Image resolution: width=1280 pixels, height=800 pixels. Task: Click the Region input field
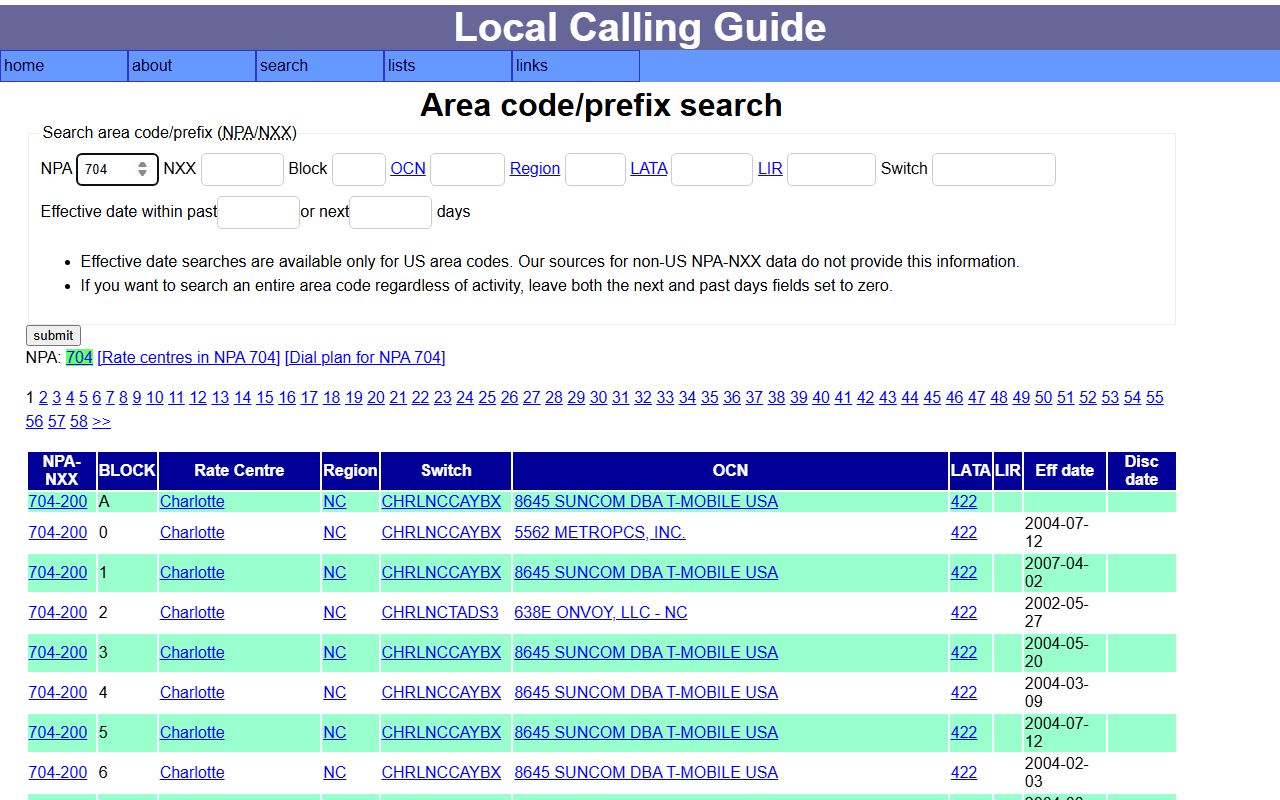click(595, 169)
